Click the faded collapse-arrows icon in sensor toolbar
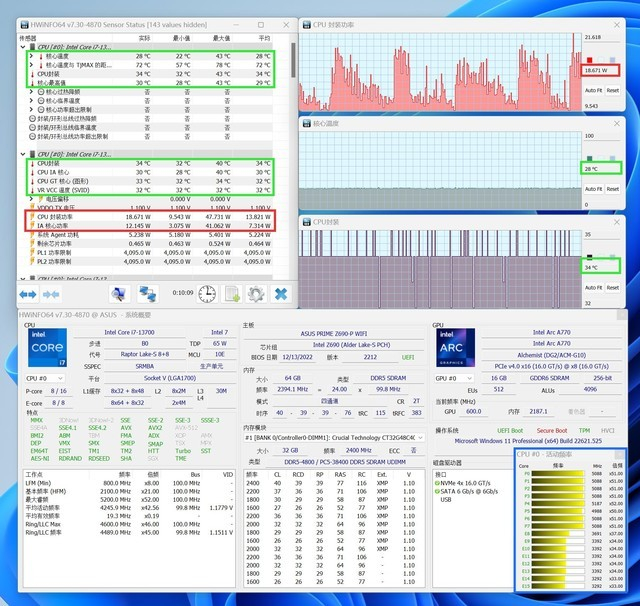The width and height of the screenshot is (640, 606). coord(51,294)
